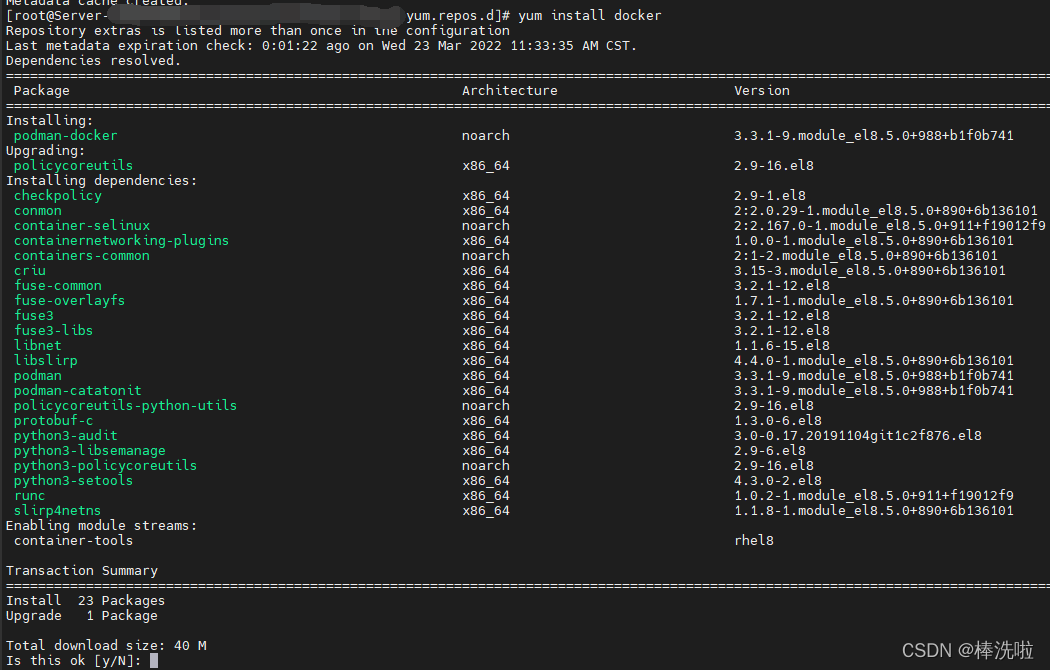Click the cursor after 'Is this ok [y/N]:' prompt

[x=154, y=661]
